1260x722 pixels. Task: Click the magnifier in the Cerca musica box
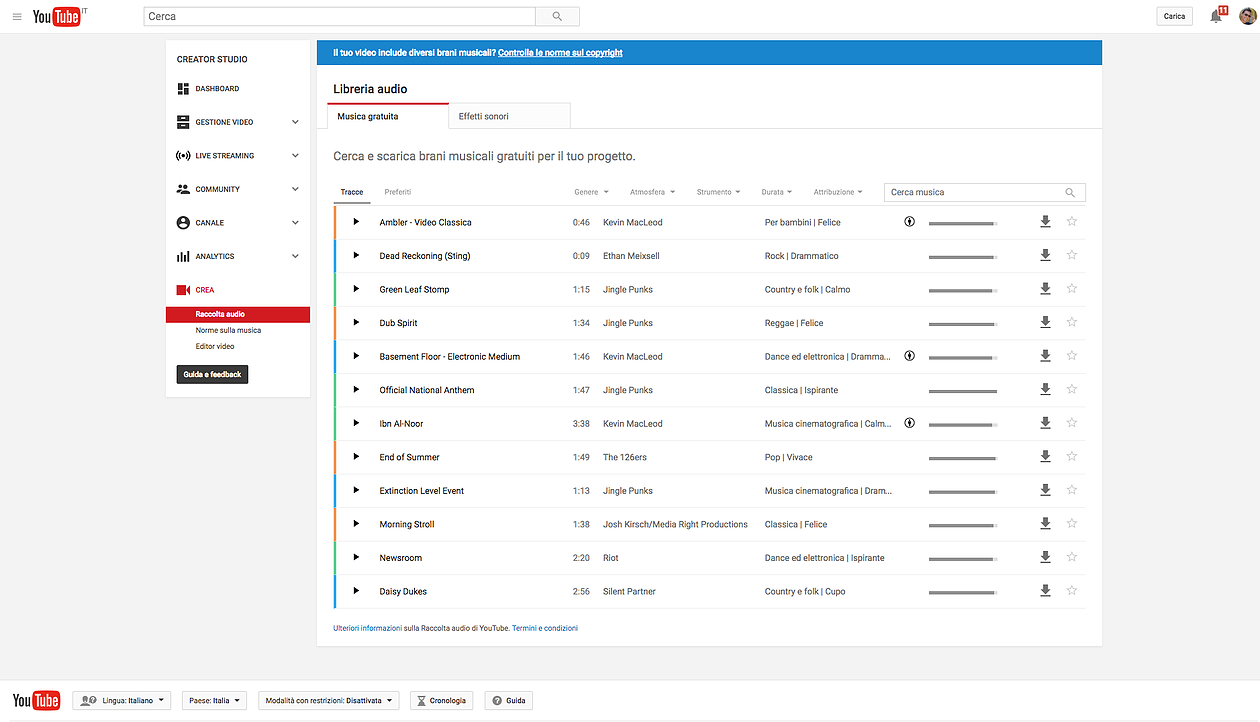(x=1070, y=193)
